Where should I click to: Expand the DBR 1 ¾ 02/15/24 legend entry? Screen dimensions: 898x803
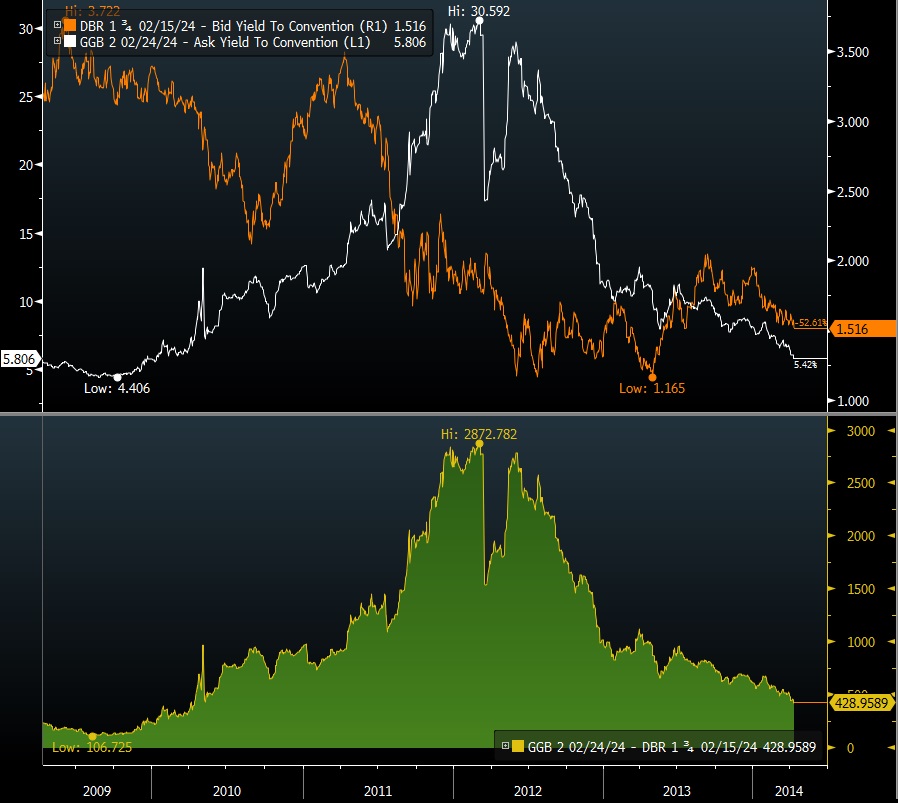coord(57,25)
